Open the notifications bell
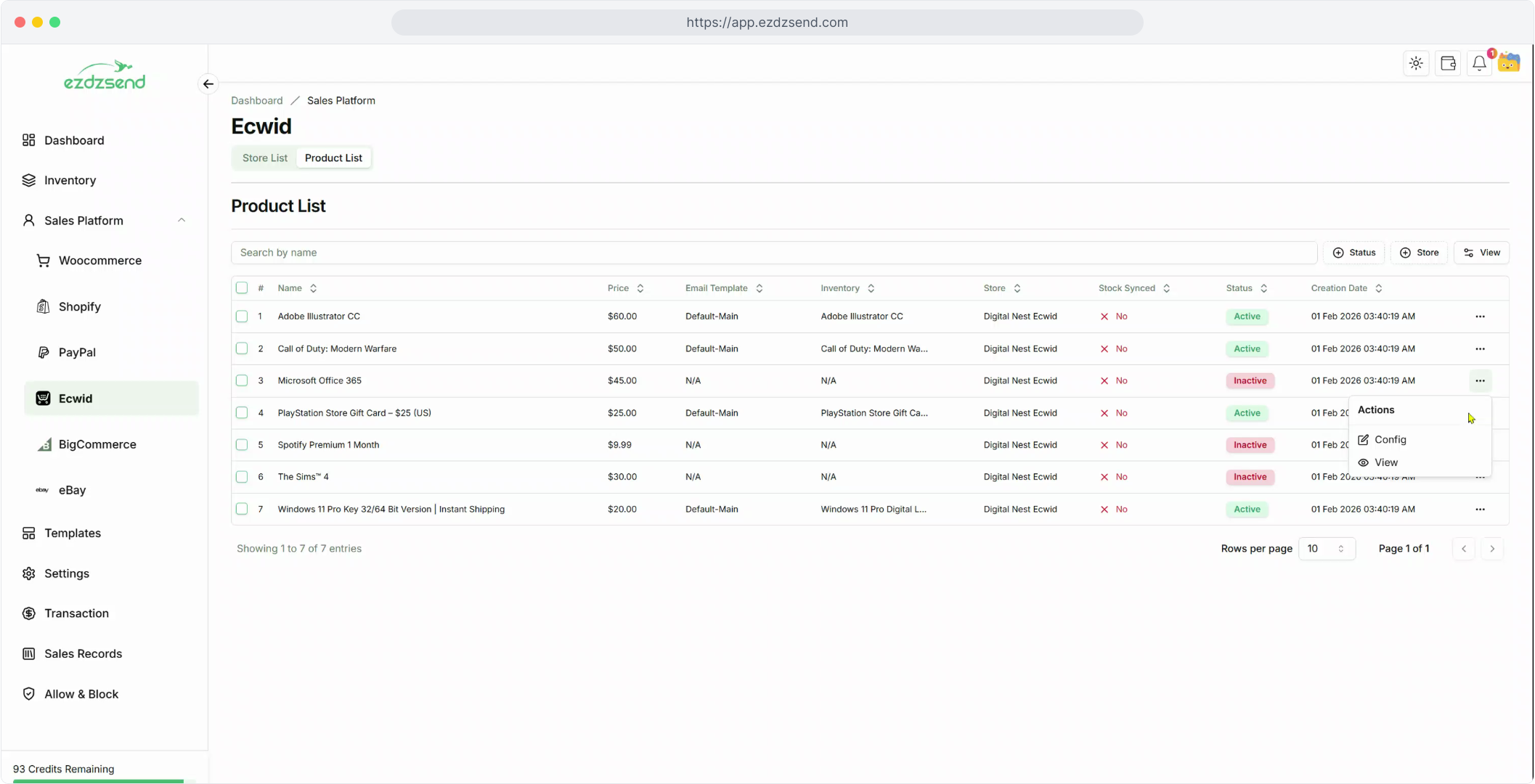Screen dimensions: 1535x784 (x=1479, y=64)
